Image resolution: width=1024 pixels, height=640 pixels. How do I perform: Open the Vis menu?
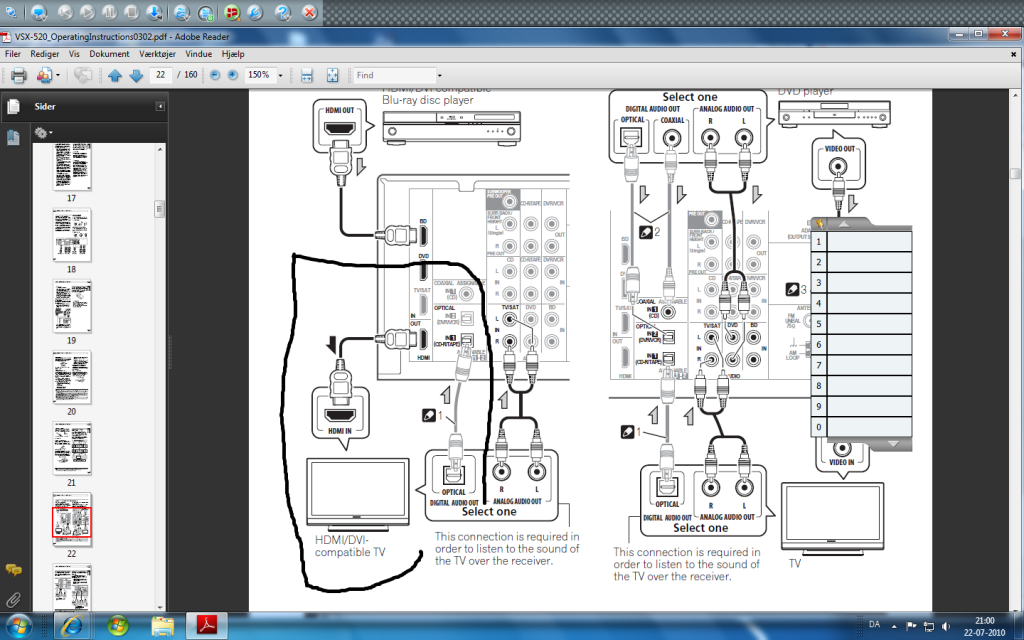pyautogui.click(x=74, y=54)
